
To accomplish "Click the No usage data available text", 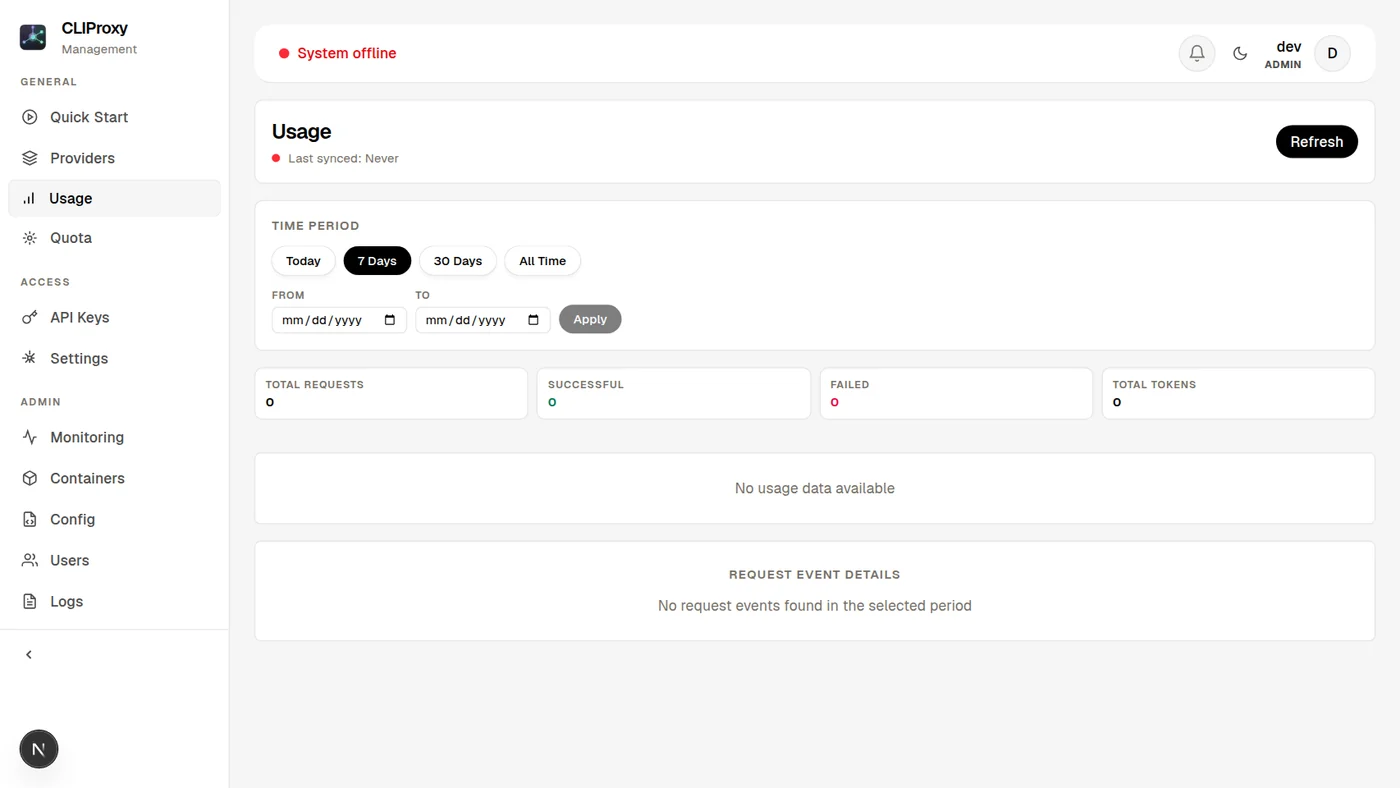I will (x=814, y=488).
